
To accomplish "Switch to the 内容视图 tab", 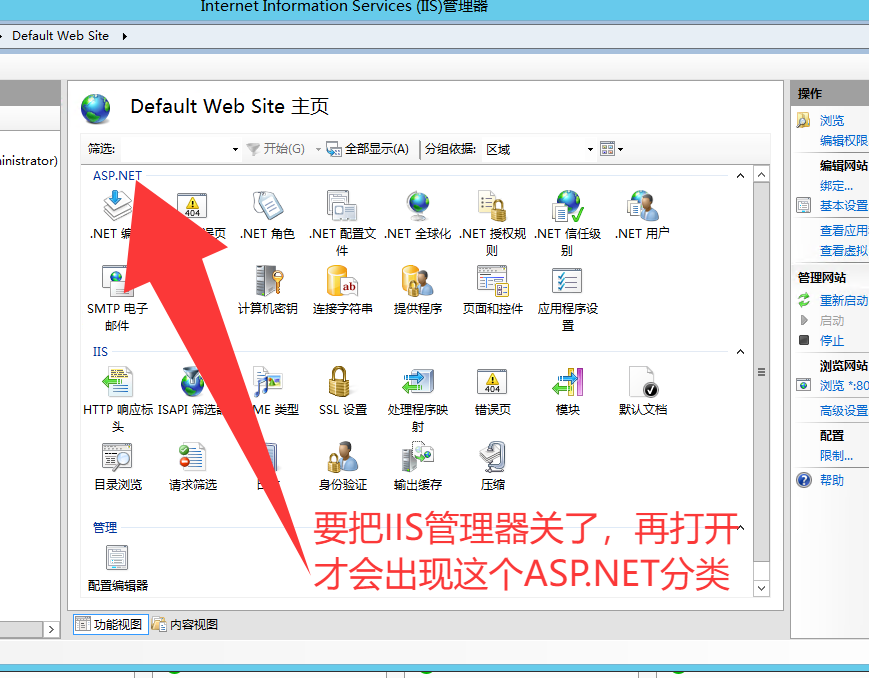I will click(186, 625).
